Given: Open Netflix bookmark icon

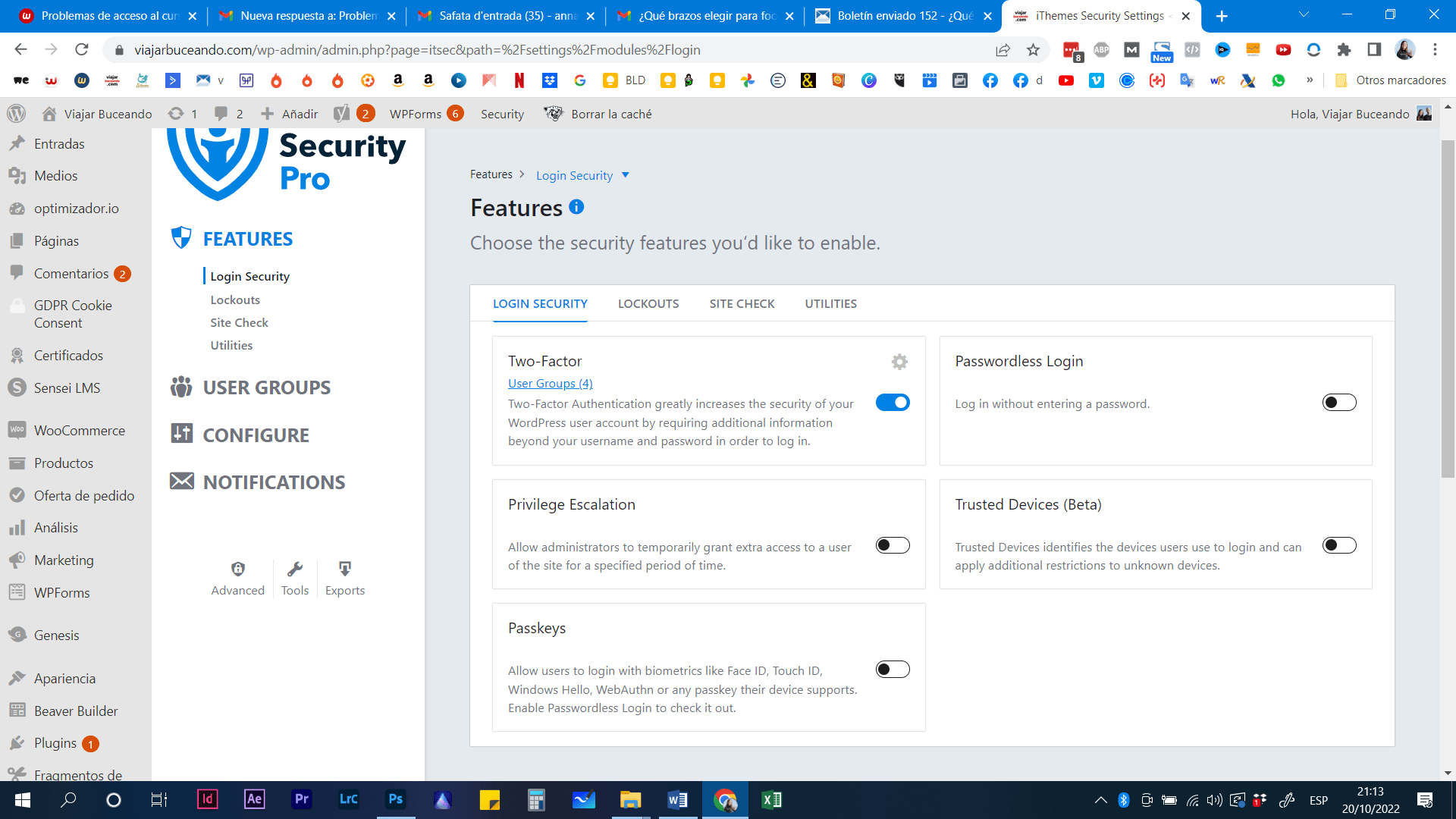Looking at the screenshot, I should tap(519, 80).
